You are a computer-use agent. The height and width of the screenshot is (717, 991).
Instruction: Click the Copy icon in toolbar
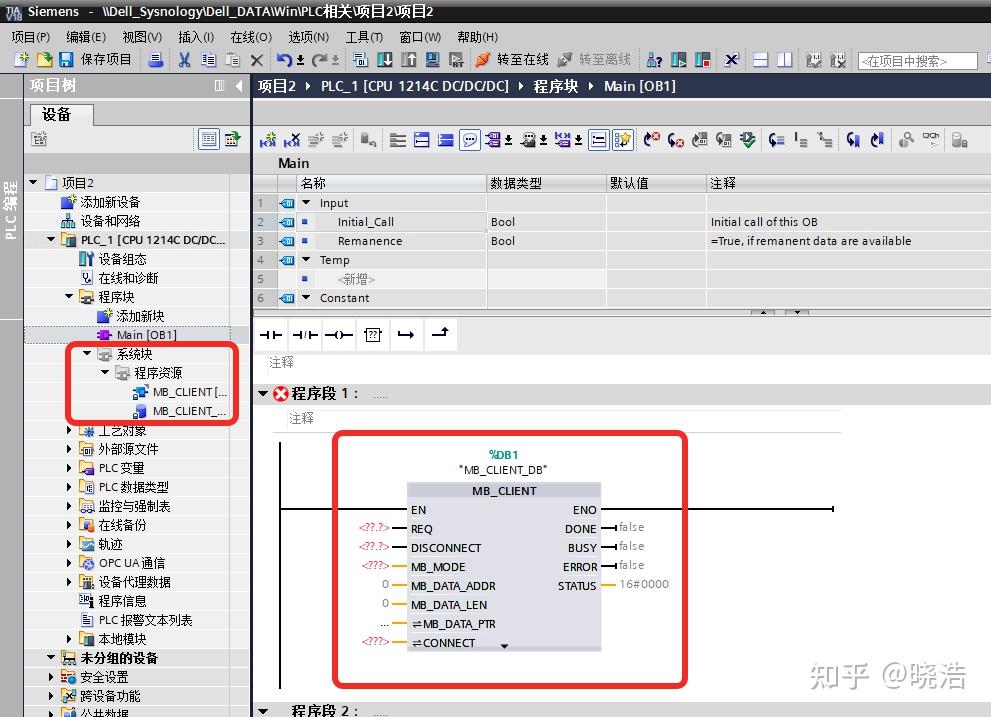208,59
